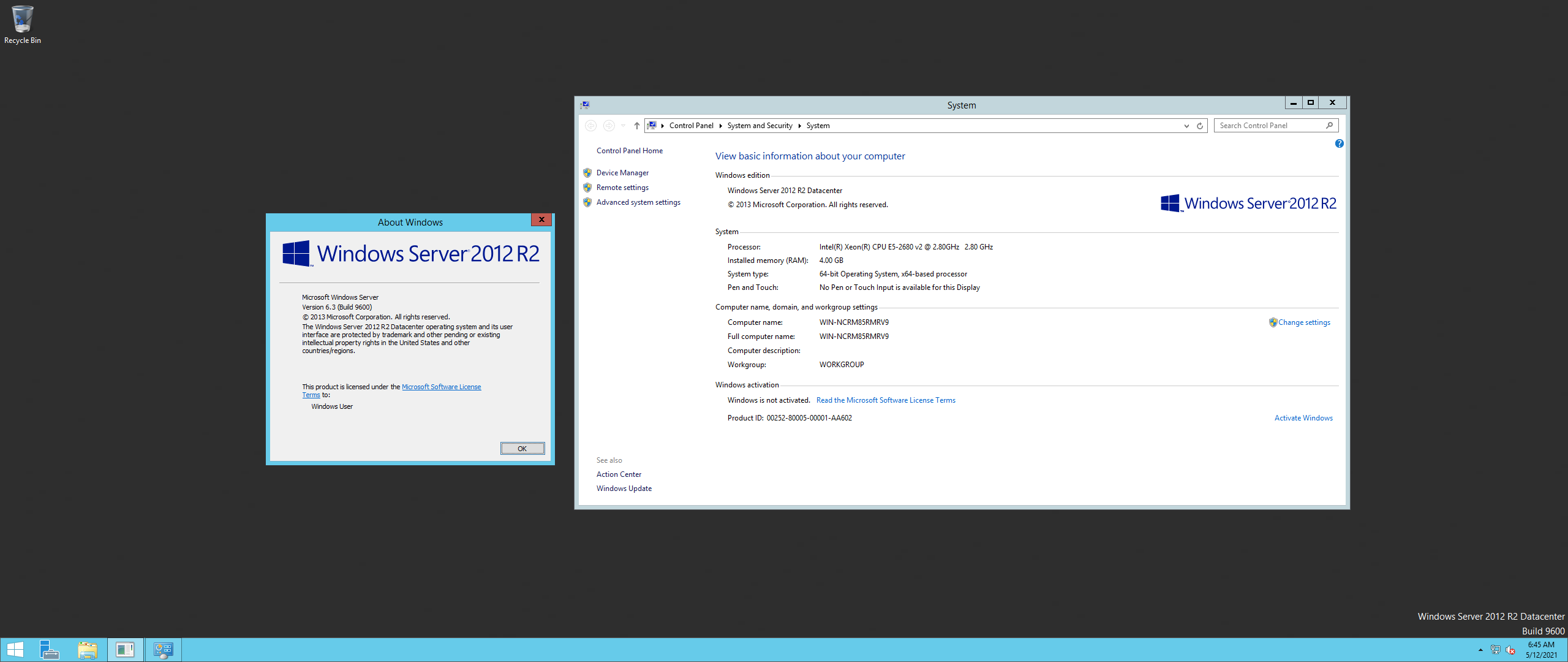The height and width of the screenshot is (662, 1568).
Task: Click the System window title bar icon
Action: (x=585, y=105)
